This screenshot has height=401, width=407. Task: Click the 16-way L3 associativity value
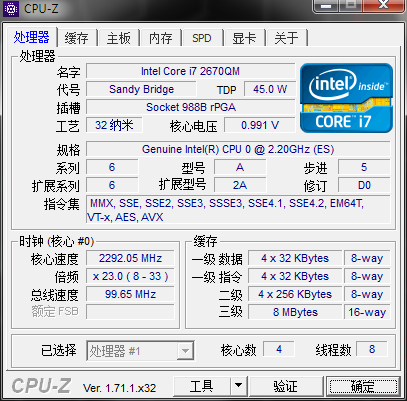pos(367,312)
